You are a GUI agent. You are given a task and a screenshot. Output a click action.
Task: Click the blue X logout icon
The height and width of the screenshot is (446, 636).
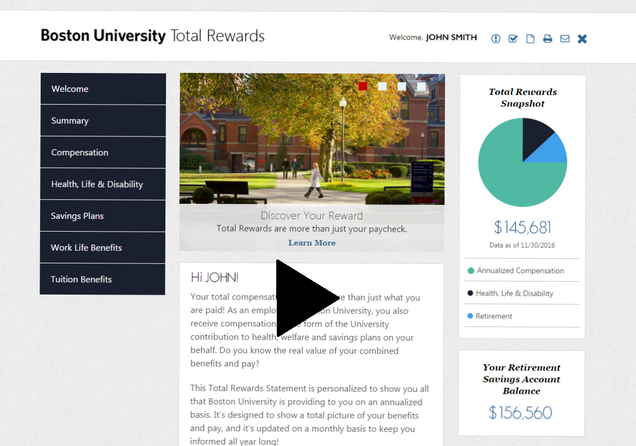pyautogui.click(x=582, y=39)
